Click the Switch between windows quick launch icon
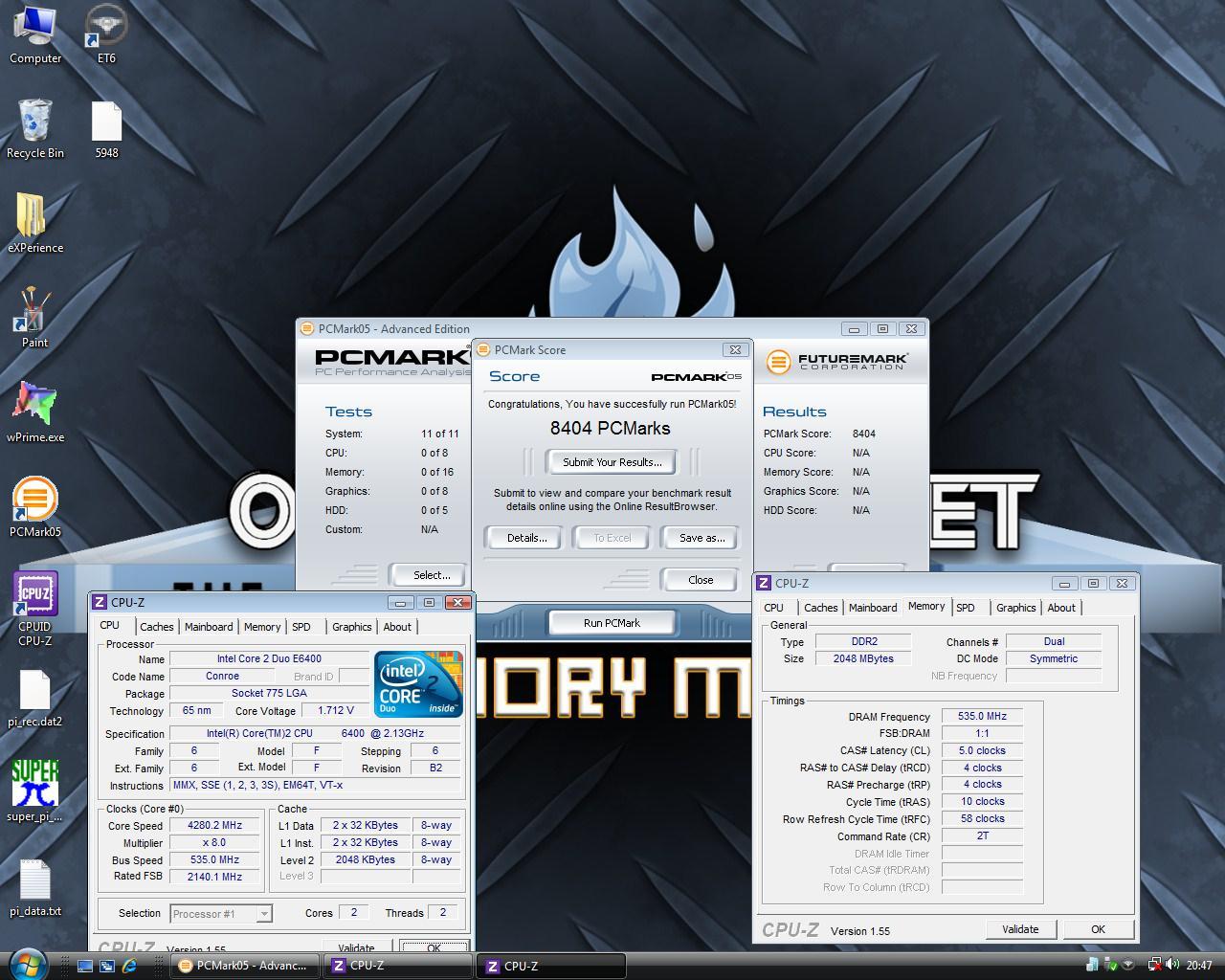 107,966
